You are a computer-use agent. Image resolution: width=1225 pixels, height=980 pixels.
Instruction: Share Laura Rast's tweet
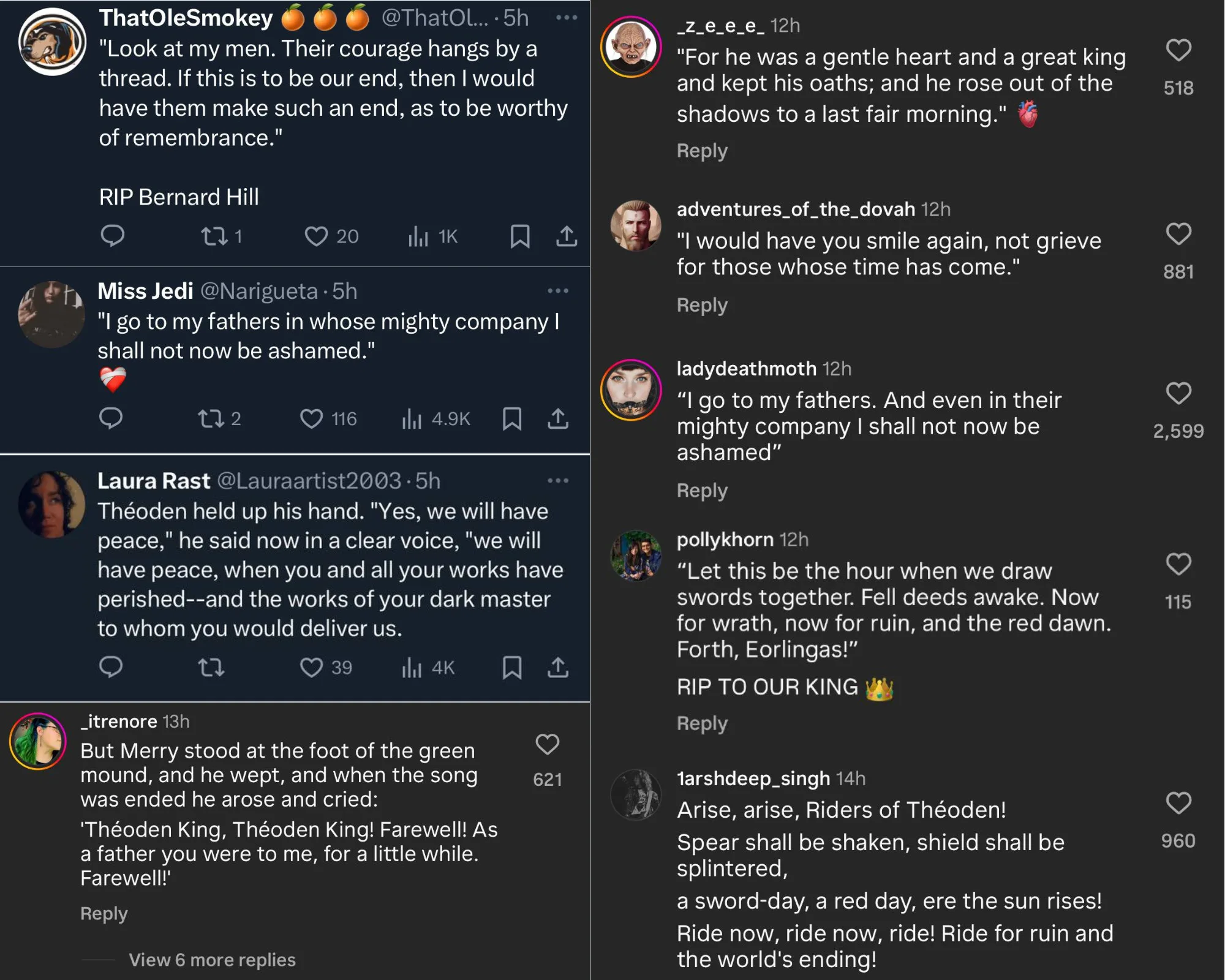click(558, 667)
